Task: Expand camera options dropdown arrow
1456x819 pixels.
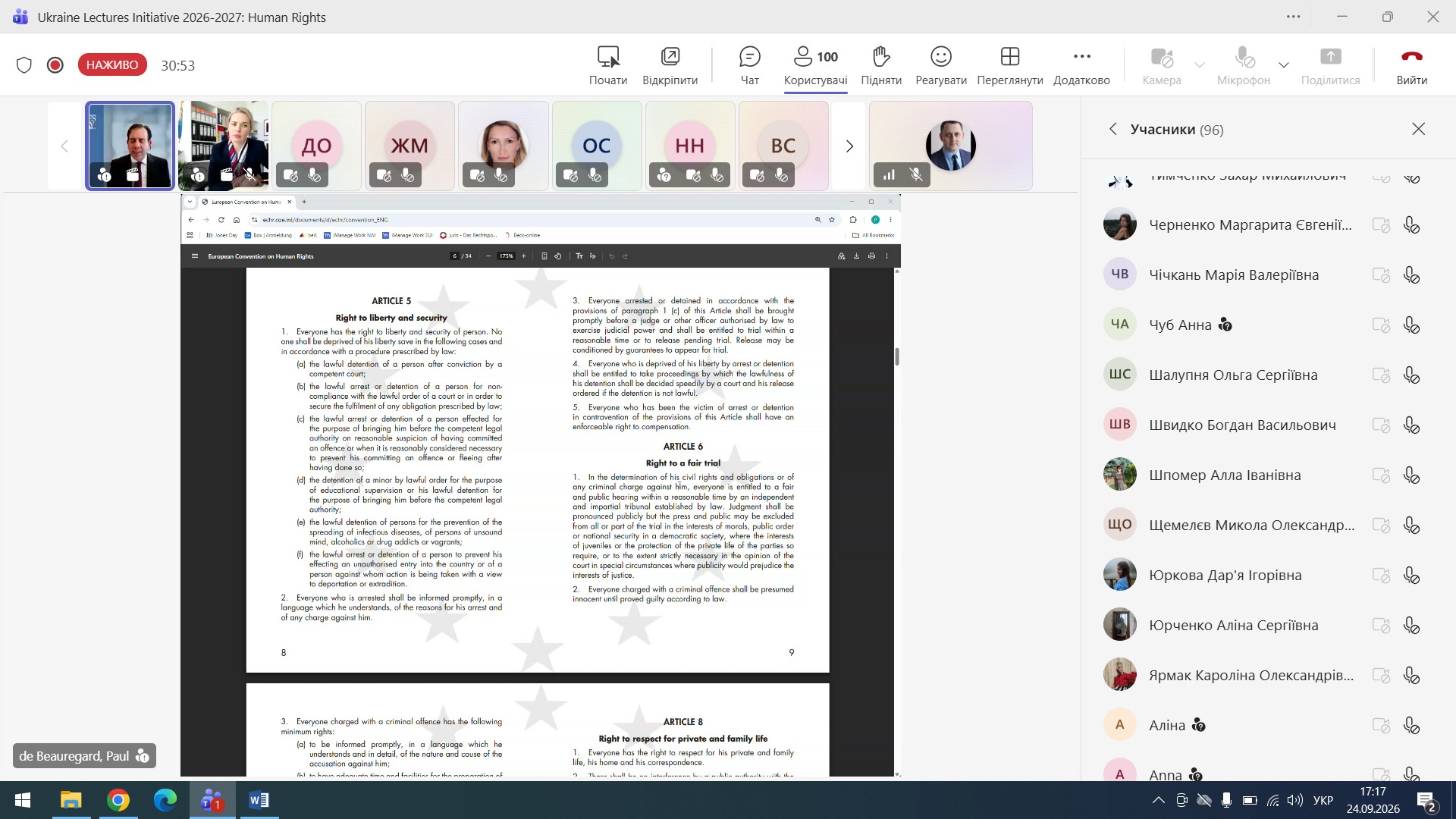Action: click(1200, 65)
